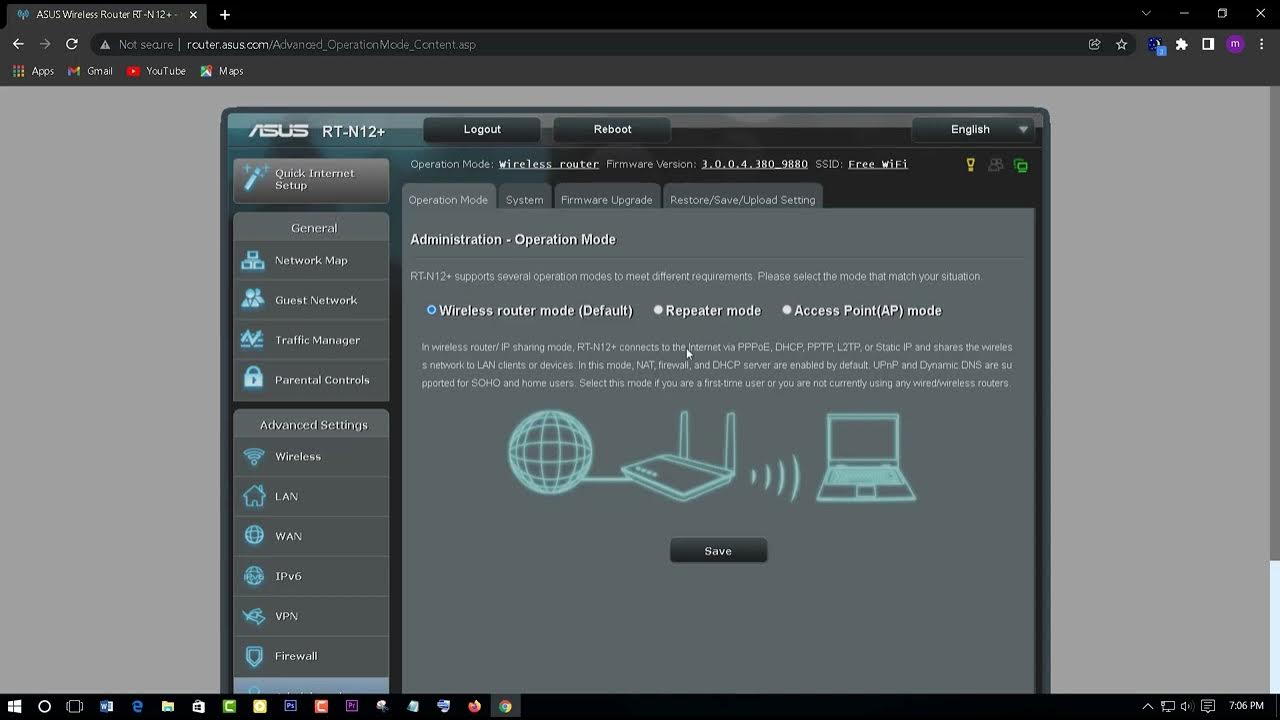
Task: Select Wireless router mode (Default)
Action: coord(432,310)
